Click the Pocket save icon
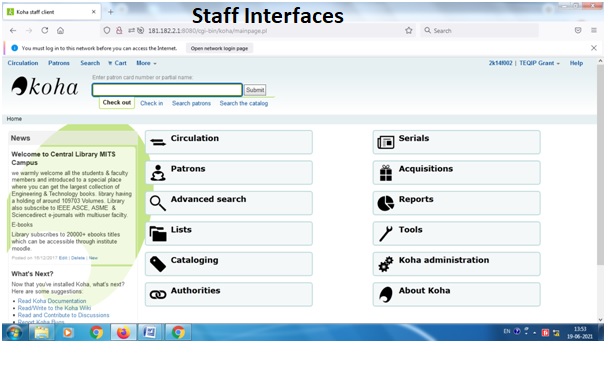 (x=578, y=31)
